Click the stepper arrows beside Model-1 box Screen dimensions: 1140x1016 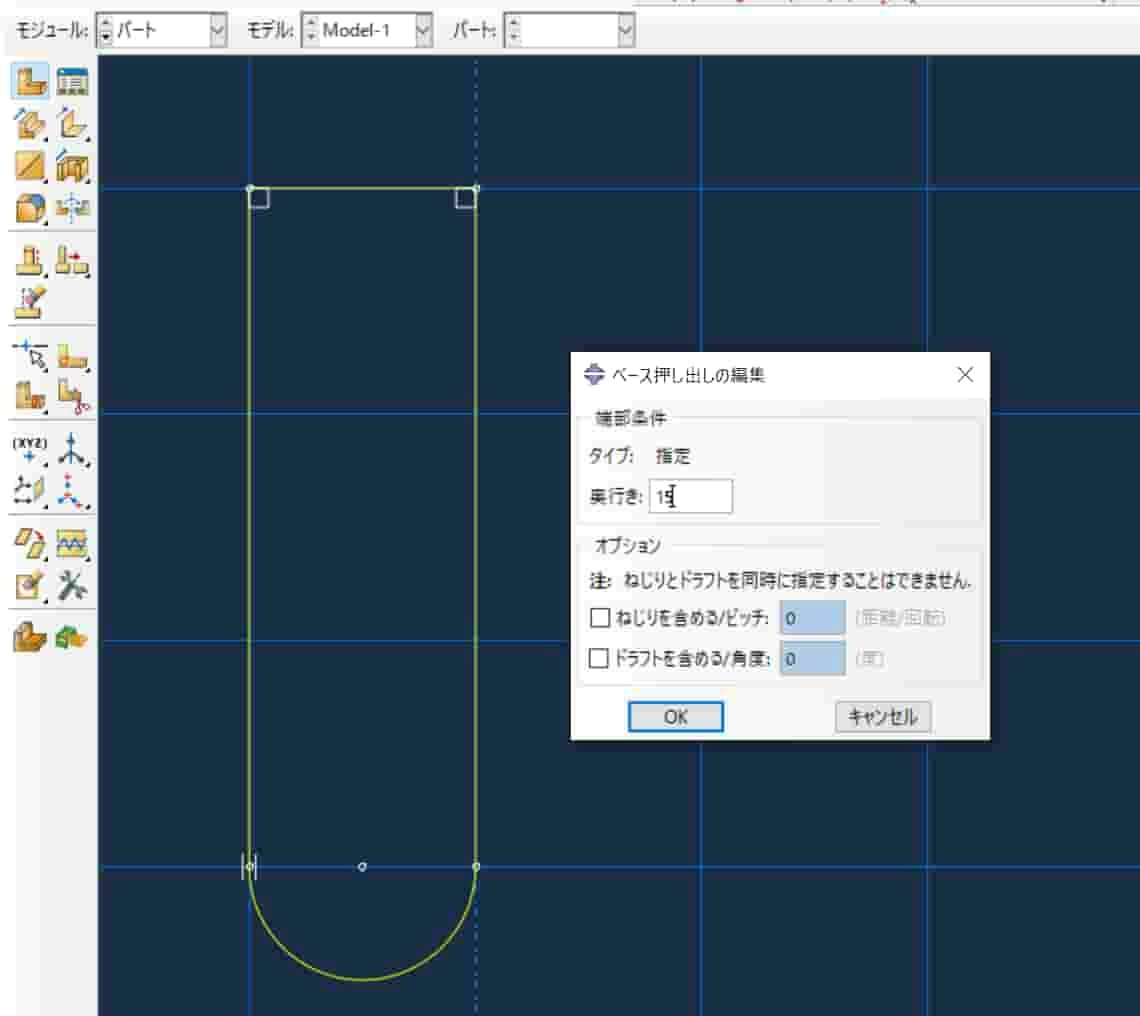click(311, 31)
